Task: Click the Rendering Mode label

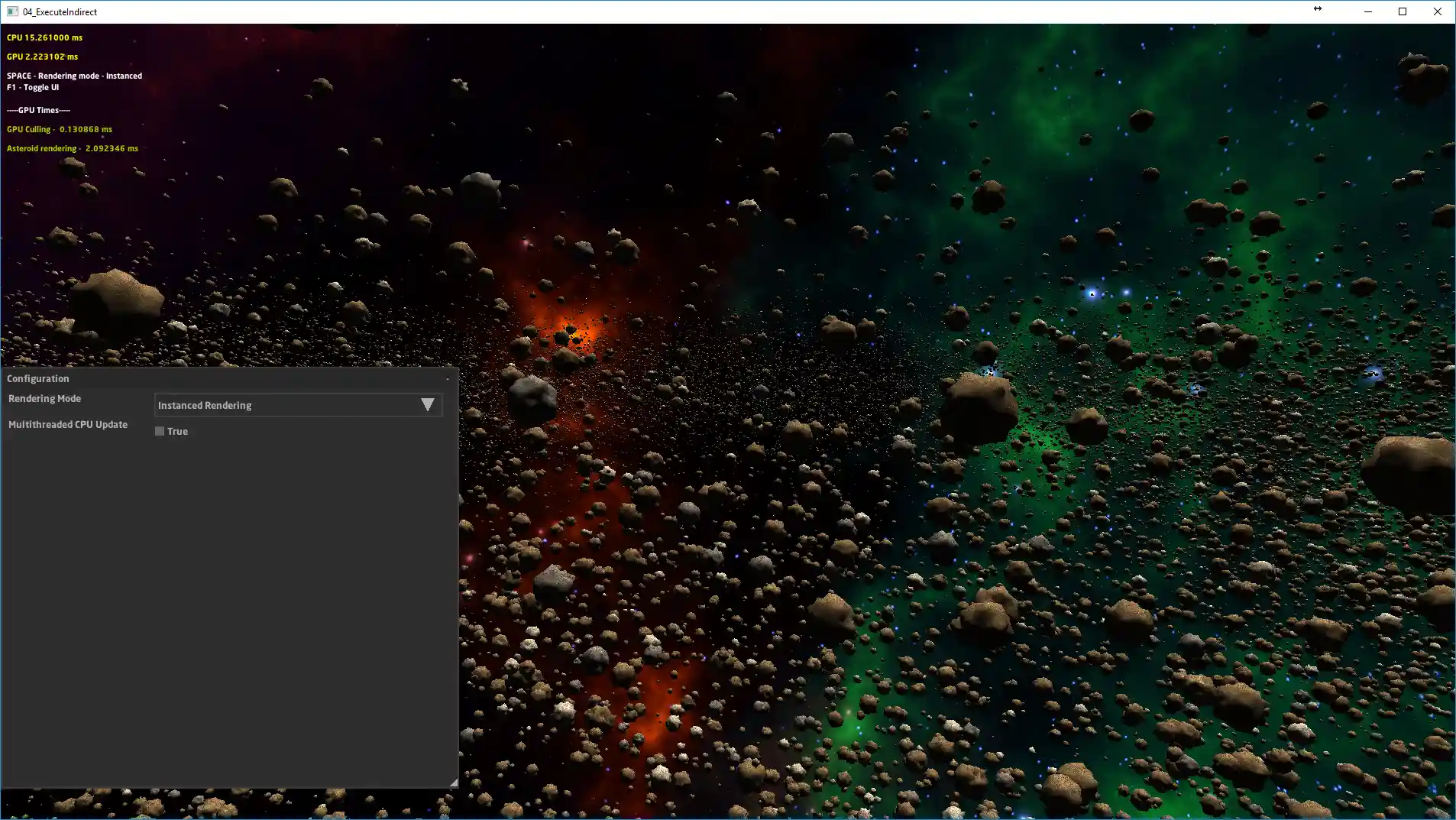Action: (x=44, y=398)
